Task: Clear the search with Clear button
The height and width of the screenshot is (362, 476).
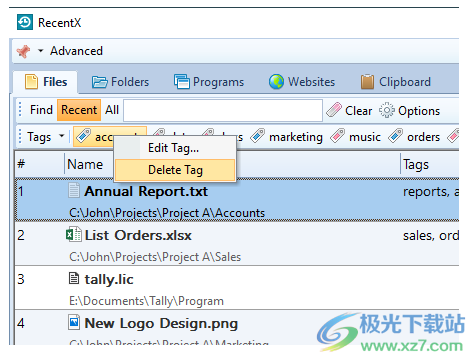Action: (x=349, y=110)
